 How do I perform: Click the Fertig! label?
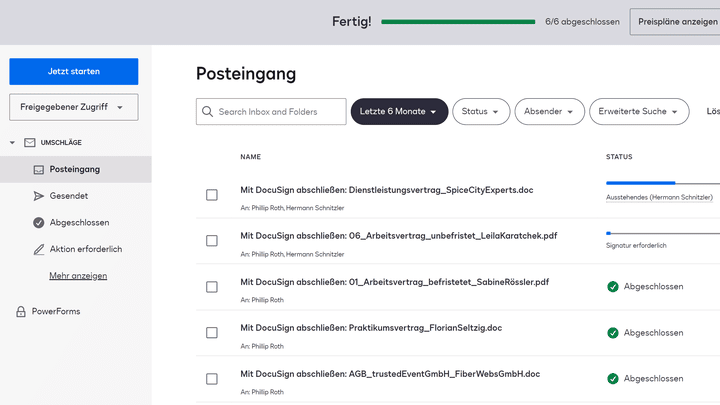(x=352, y=22)
